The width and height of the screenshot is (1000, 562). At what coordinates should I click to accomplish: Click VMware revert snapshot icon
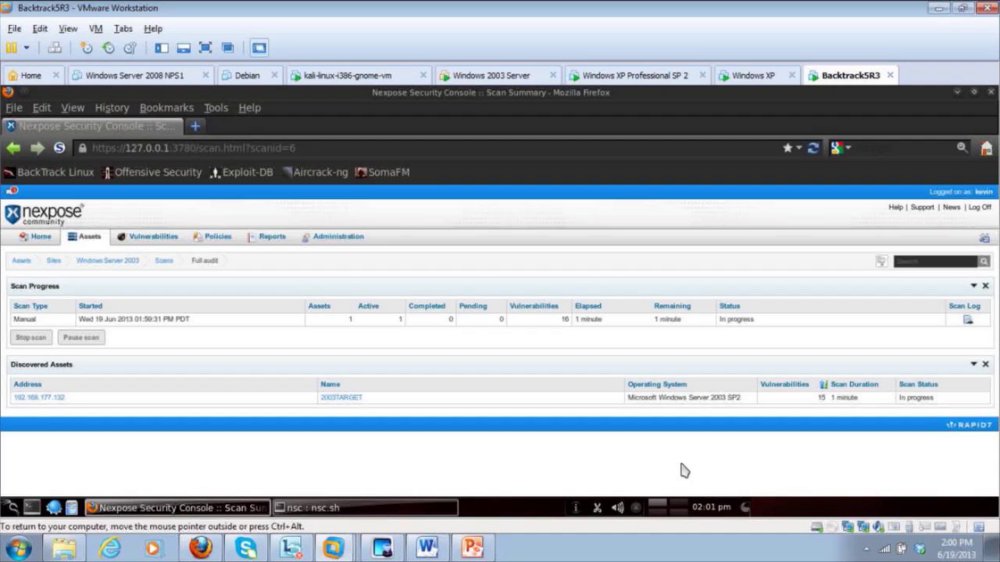(108, 48)
